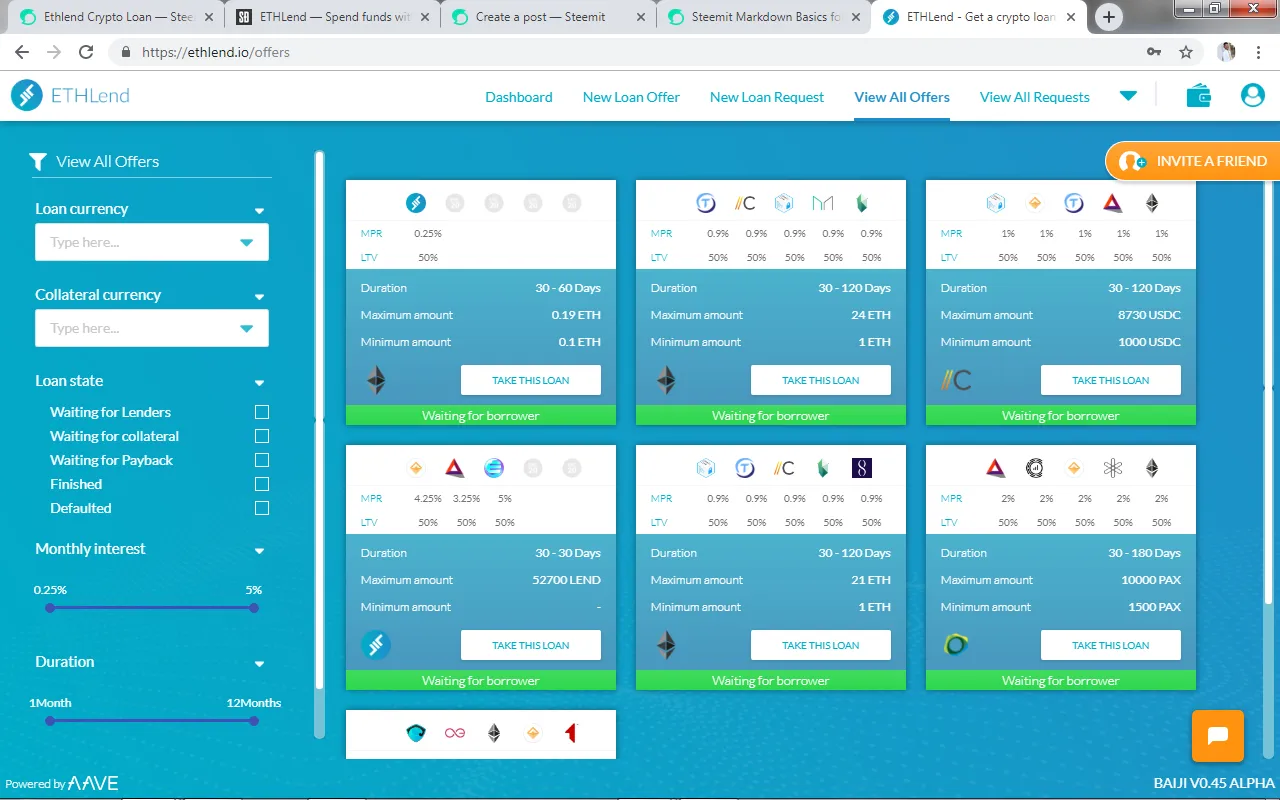Take the 0.19 ETH loan offer

click(x=531, y=380)
